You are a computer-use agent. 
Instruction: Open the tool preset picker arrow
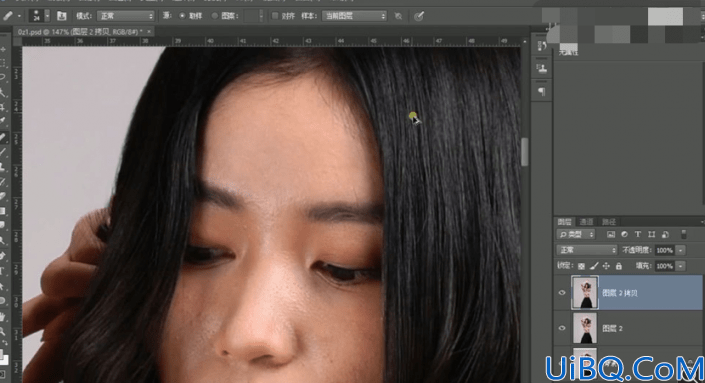pos(19,16)
